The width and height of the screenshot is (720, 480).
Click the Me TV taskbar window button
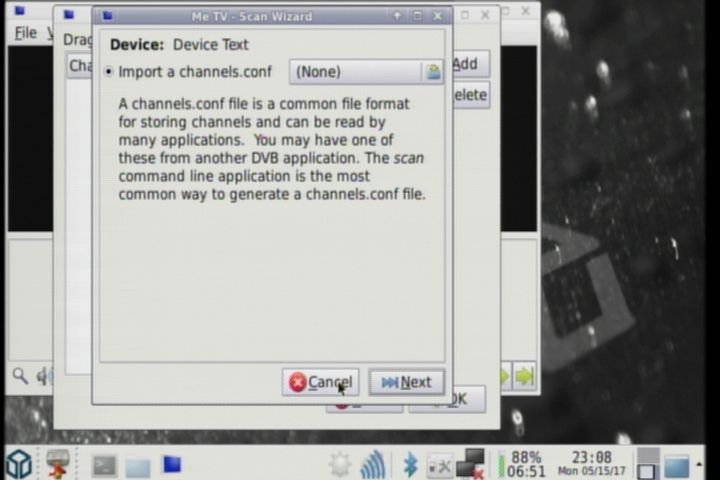pyautogui.click(x=171, y=464)
